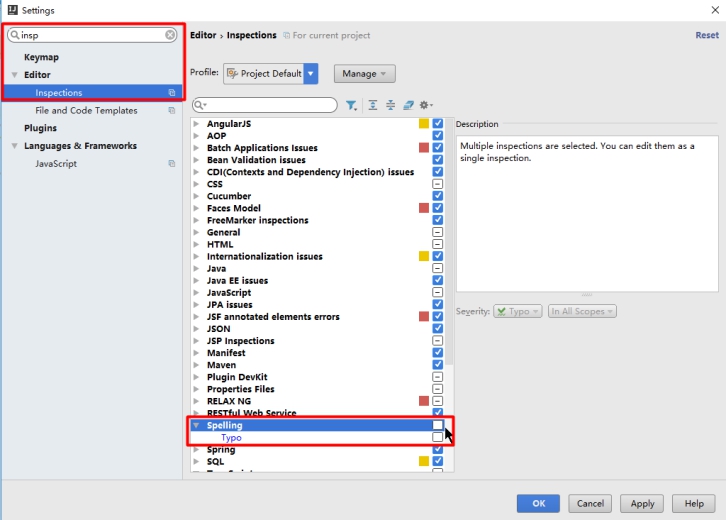Open the Profile dropdown Project Default
This screenshot has width=726, height=520.
[x=270, y=74]
